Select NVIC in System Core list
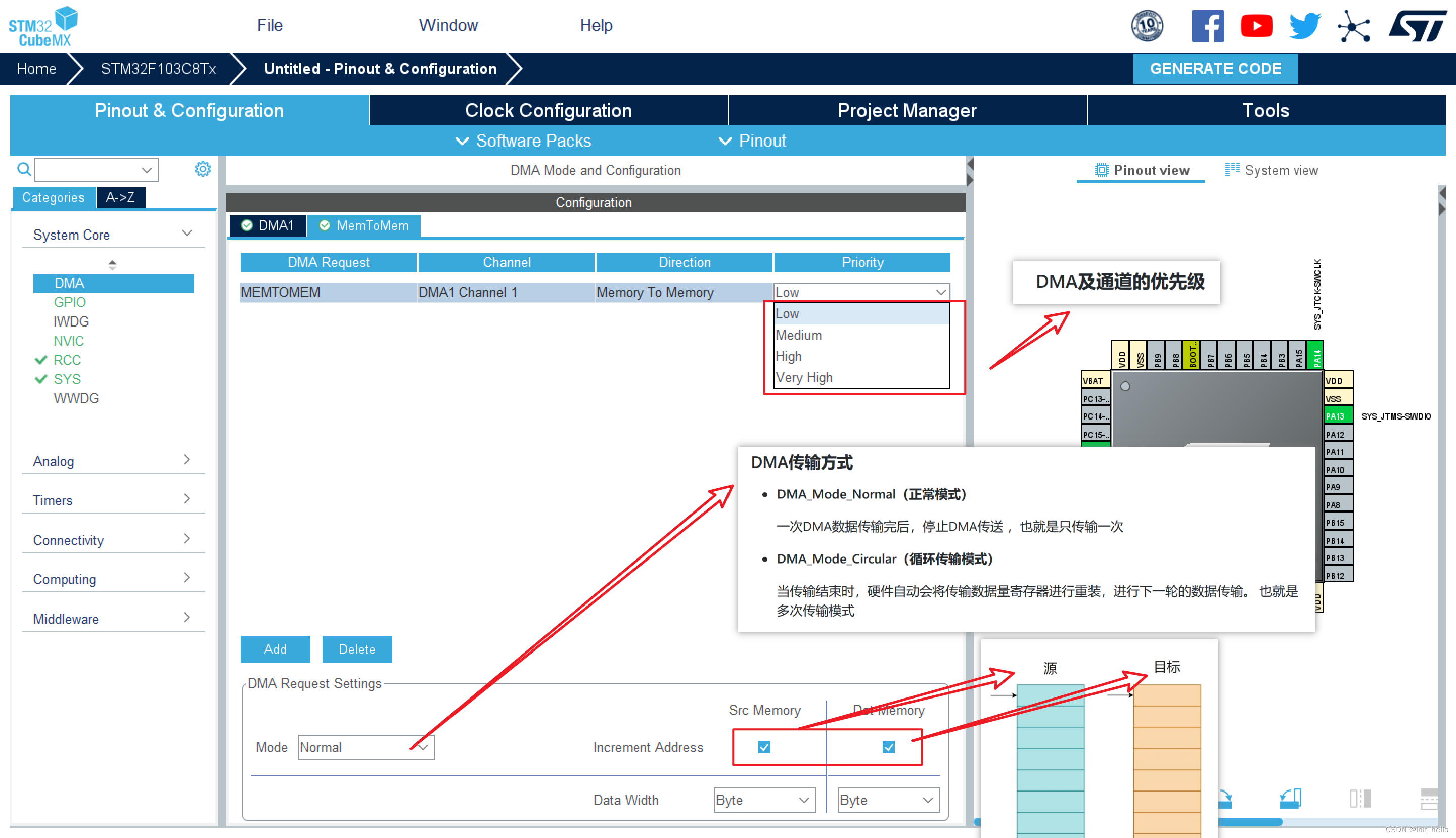1456x838 pixels. [x=68, y=341]
